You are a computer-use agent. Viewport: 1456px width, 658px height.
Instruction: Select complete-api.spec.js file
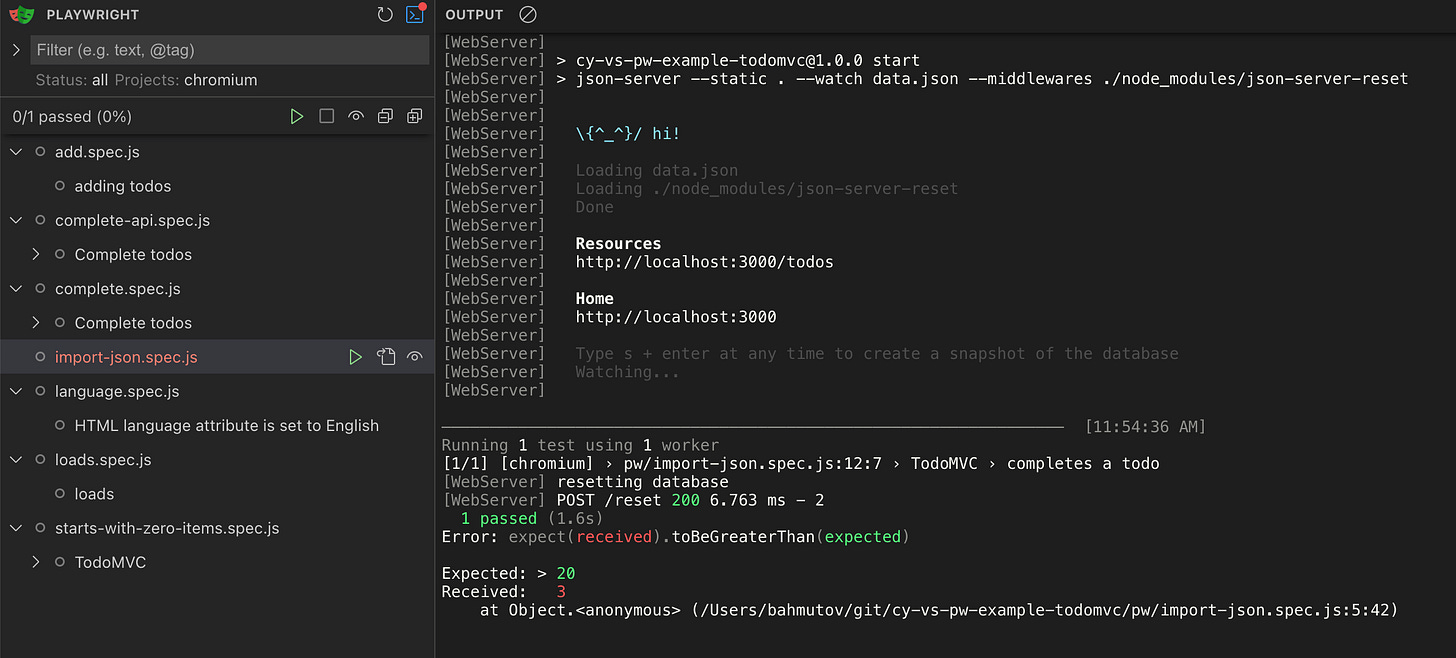click(132, 220)
